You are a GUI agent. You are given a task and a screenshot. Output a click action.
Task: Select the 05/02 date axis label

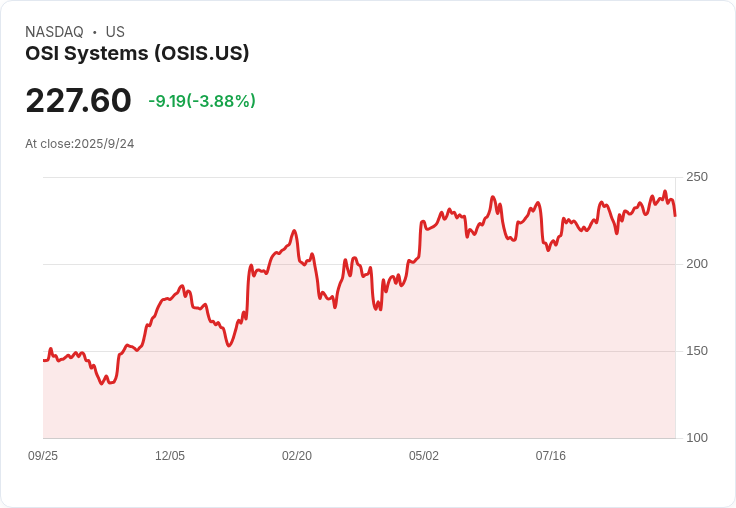(424, 455)
